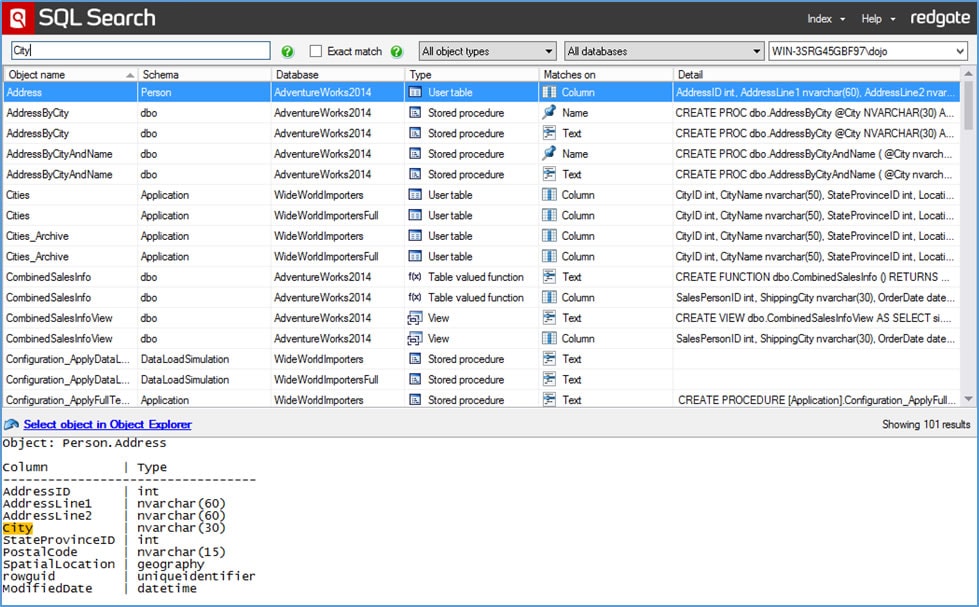
Task: Click the Stored procedure icon in the AddressByCity Text-match row
Action: [x=415, y=134]
